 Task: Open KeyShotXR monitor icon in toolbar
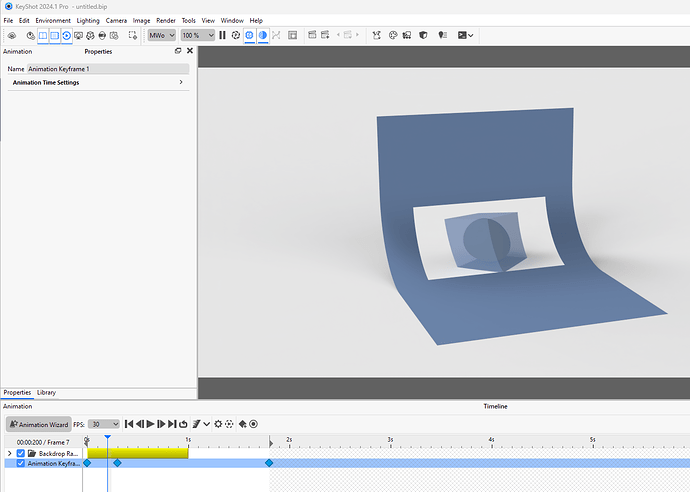point(78,35)
